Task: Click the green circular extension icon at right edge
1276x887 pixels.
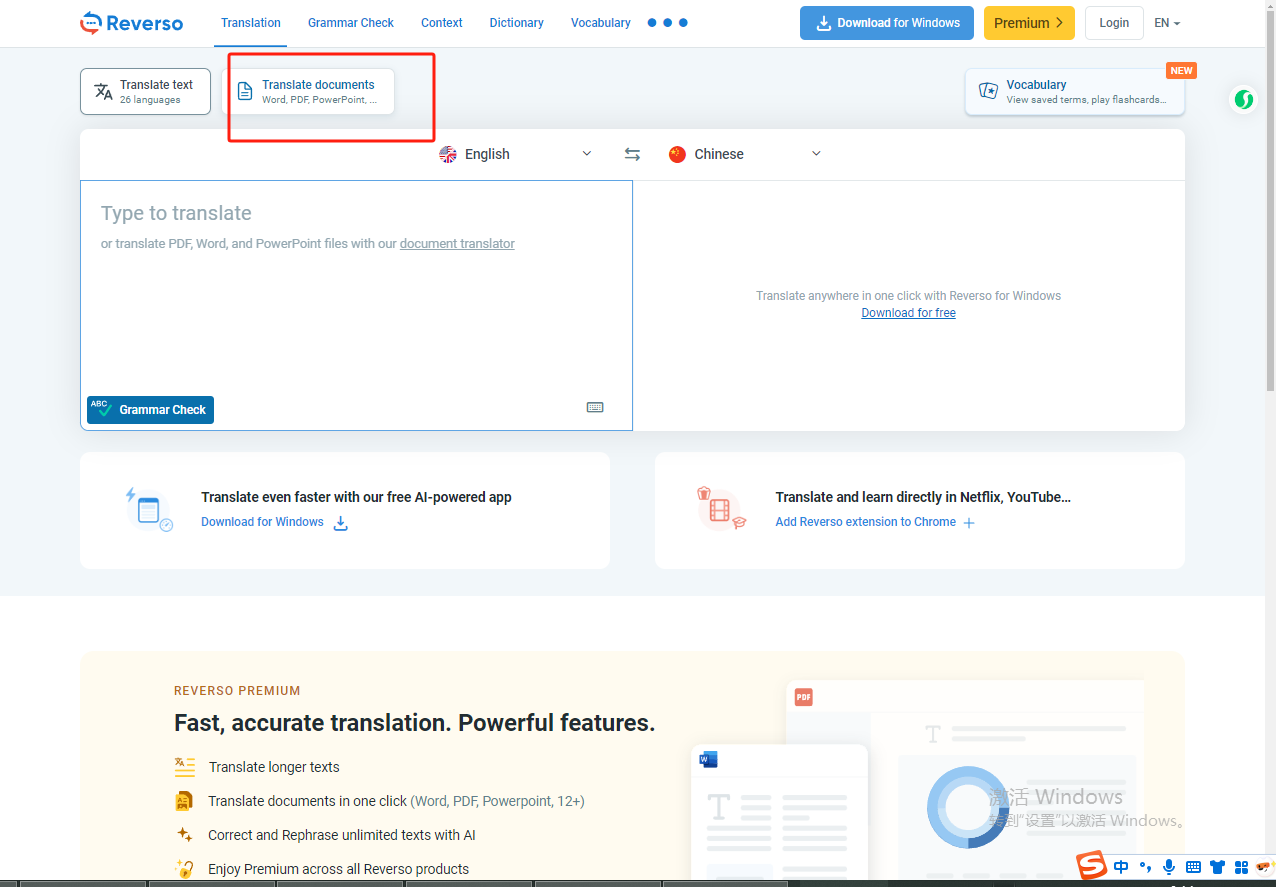Action: (1244, 99)
